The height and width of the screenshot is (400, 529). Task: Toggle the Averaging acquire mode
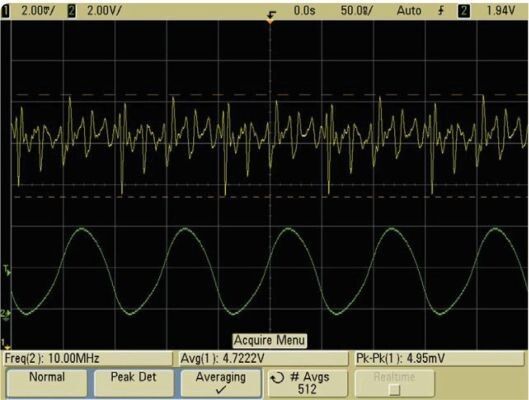221,383
